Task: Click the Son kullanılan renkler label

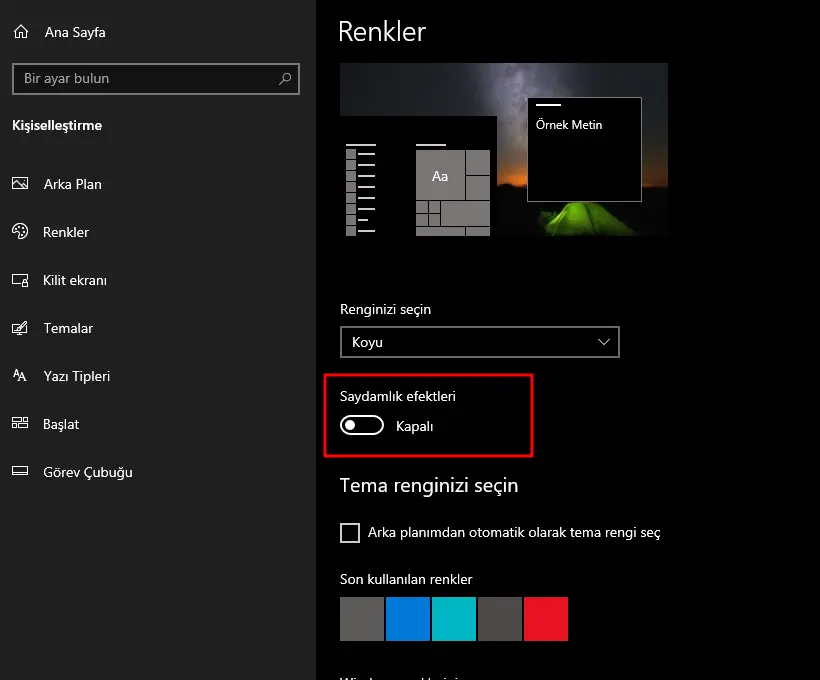Action: (x=406, y=579)
